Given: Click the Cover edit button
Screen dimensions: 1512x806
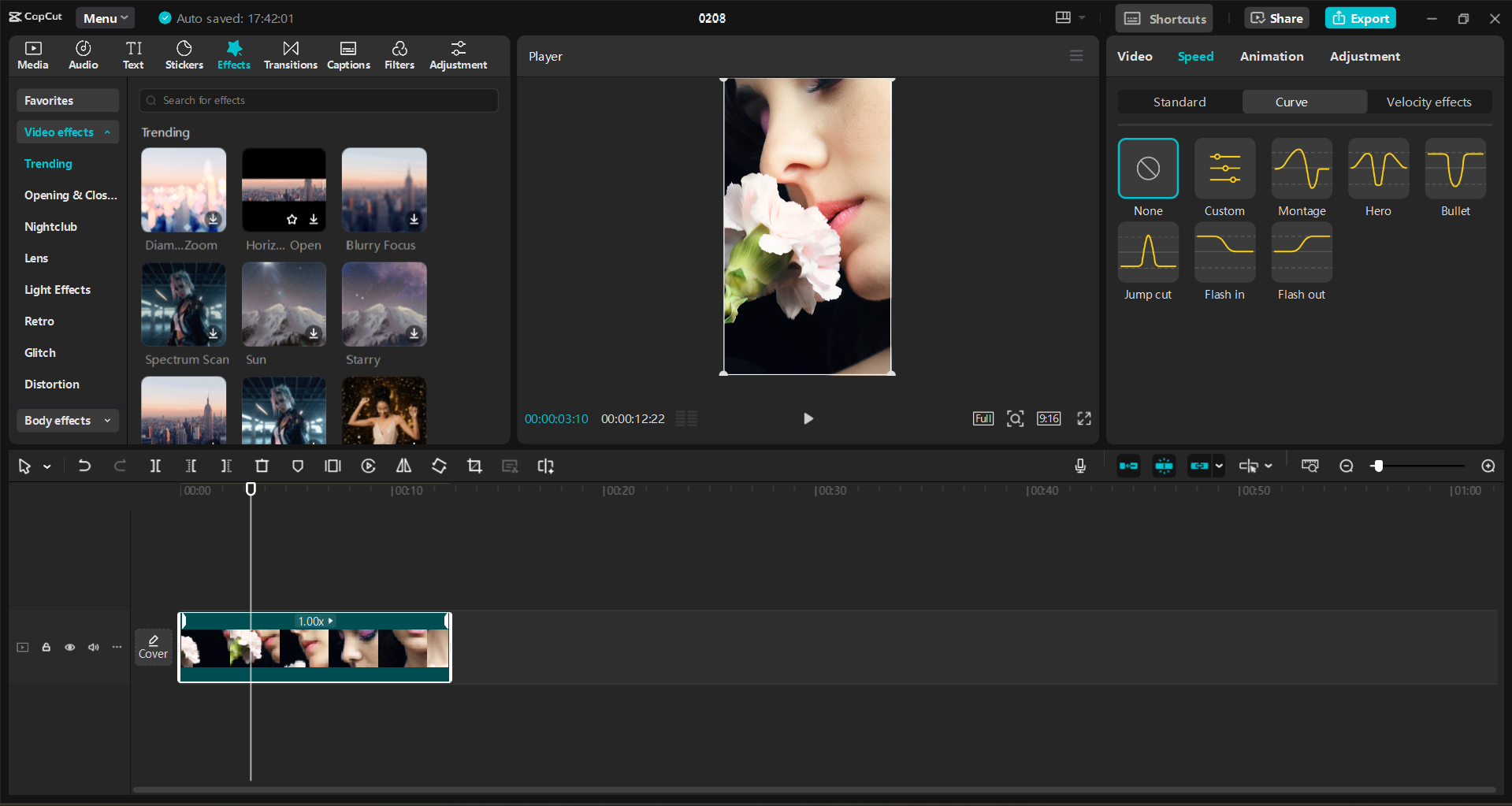Looking at the screenshot, I should point(153,647).
